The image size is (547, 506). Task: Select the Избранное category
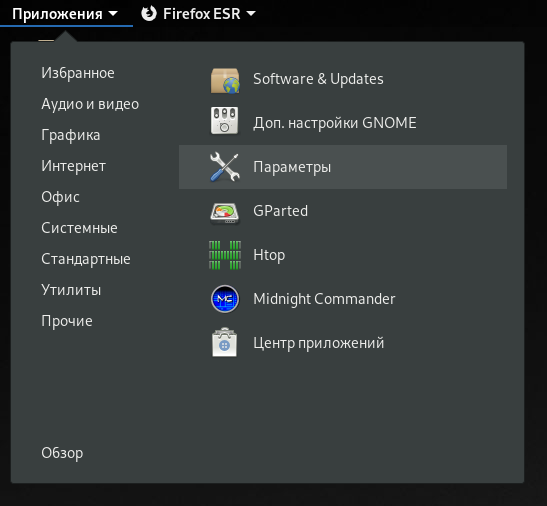(78, 73)
